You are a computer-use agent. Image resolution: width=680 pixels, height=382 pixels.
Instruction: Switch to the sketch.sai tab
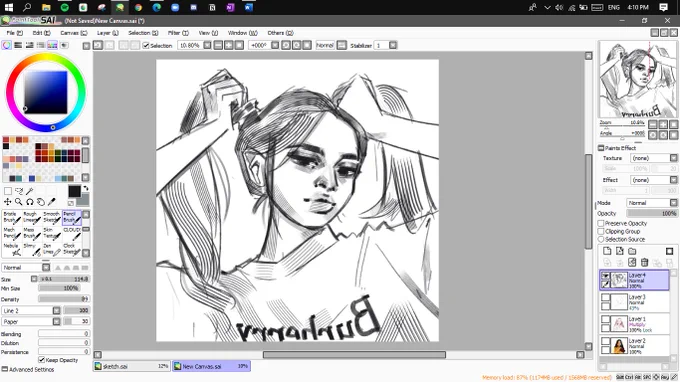[131, 366]
